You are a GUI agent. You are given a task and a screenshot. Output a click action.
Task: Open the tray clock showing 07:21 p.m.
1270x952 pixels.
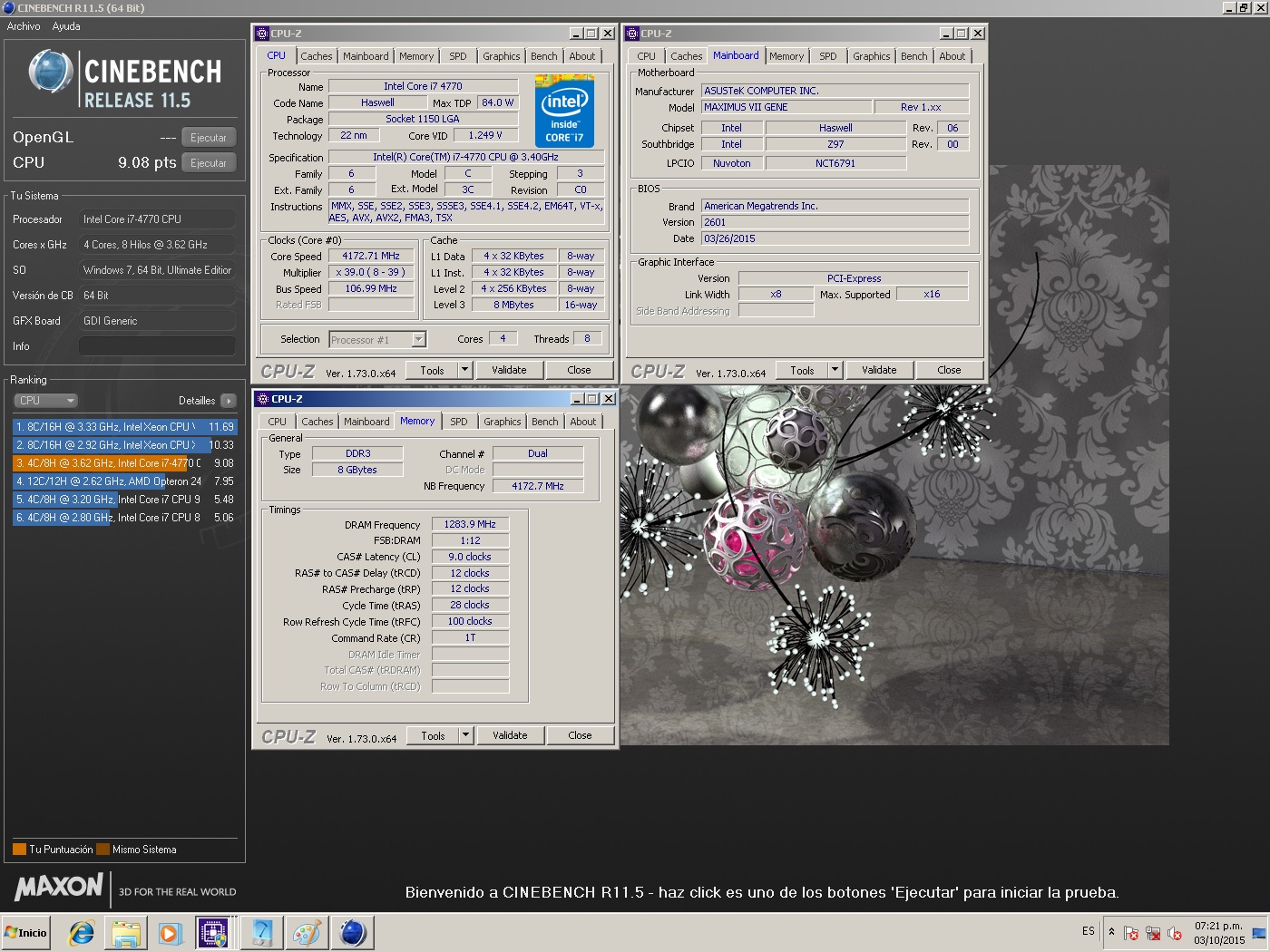[x=1219, y=933]
